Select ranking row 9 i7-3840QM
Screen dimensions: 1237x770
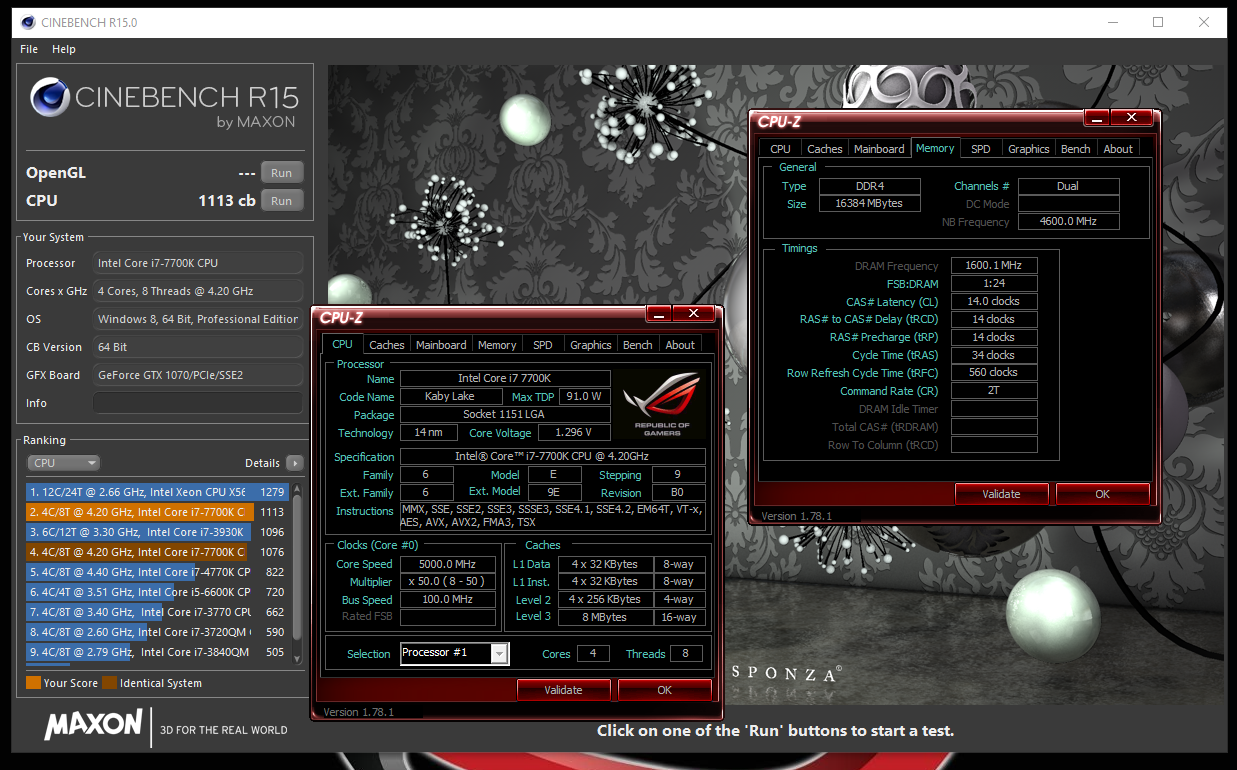pos(157,652)
